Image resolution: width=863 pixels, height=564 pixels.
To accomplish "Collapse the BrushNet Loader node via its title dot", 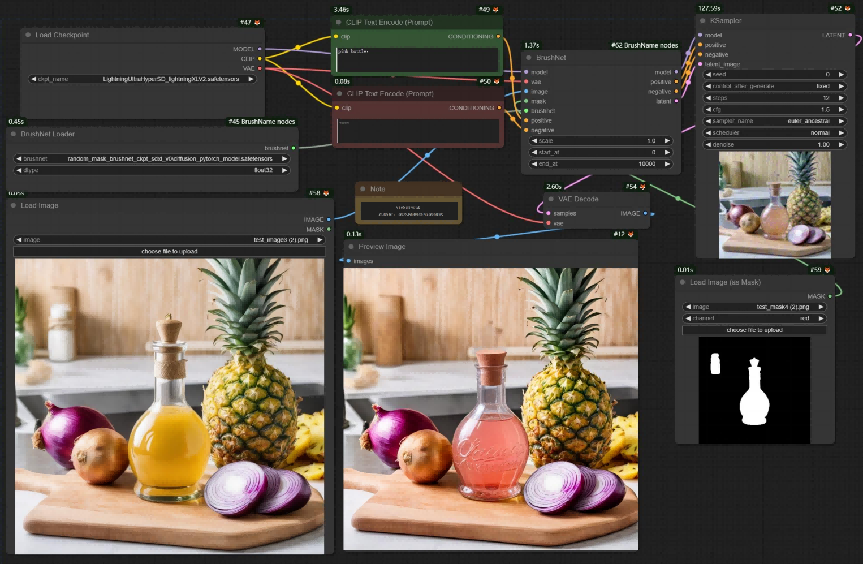I will pyautogui.click(x=14, y=134).
